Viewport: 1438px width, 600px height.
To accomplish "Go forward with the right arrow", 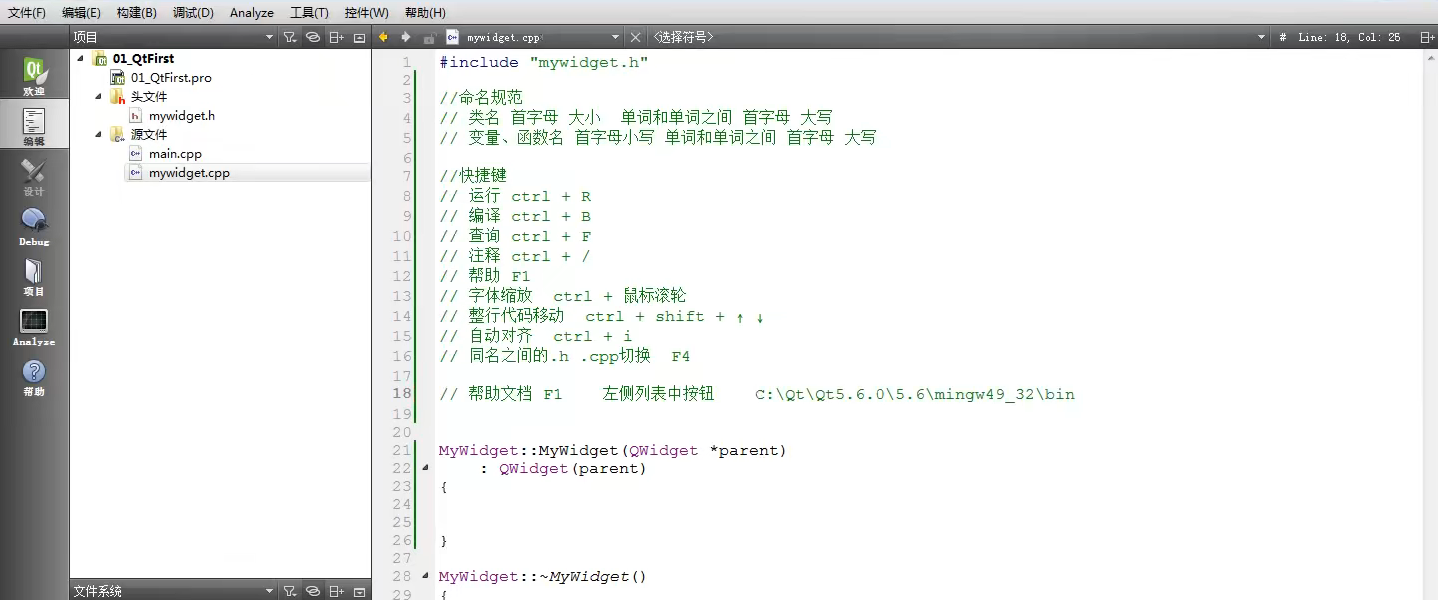I will (x=405, y=37).
